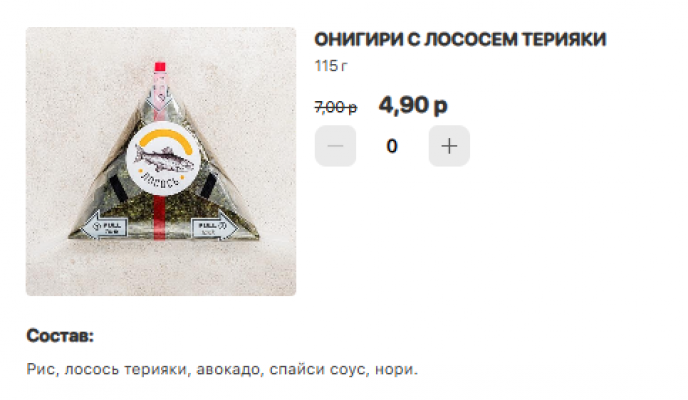Open the onigiri product photo

161,161
